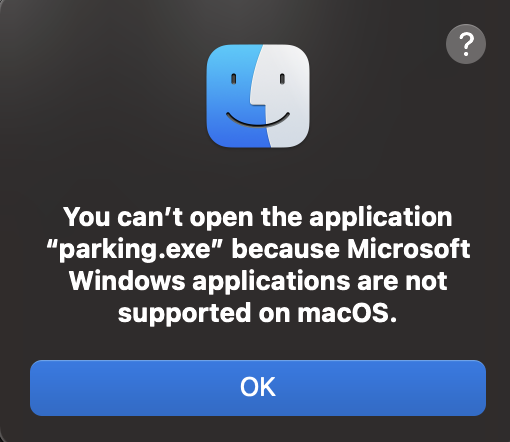Click the word "Microsoft" in the alert
Viewport: 510px width, 442px height.
pyautogui.click(x=409, y=249)
